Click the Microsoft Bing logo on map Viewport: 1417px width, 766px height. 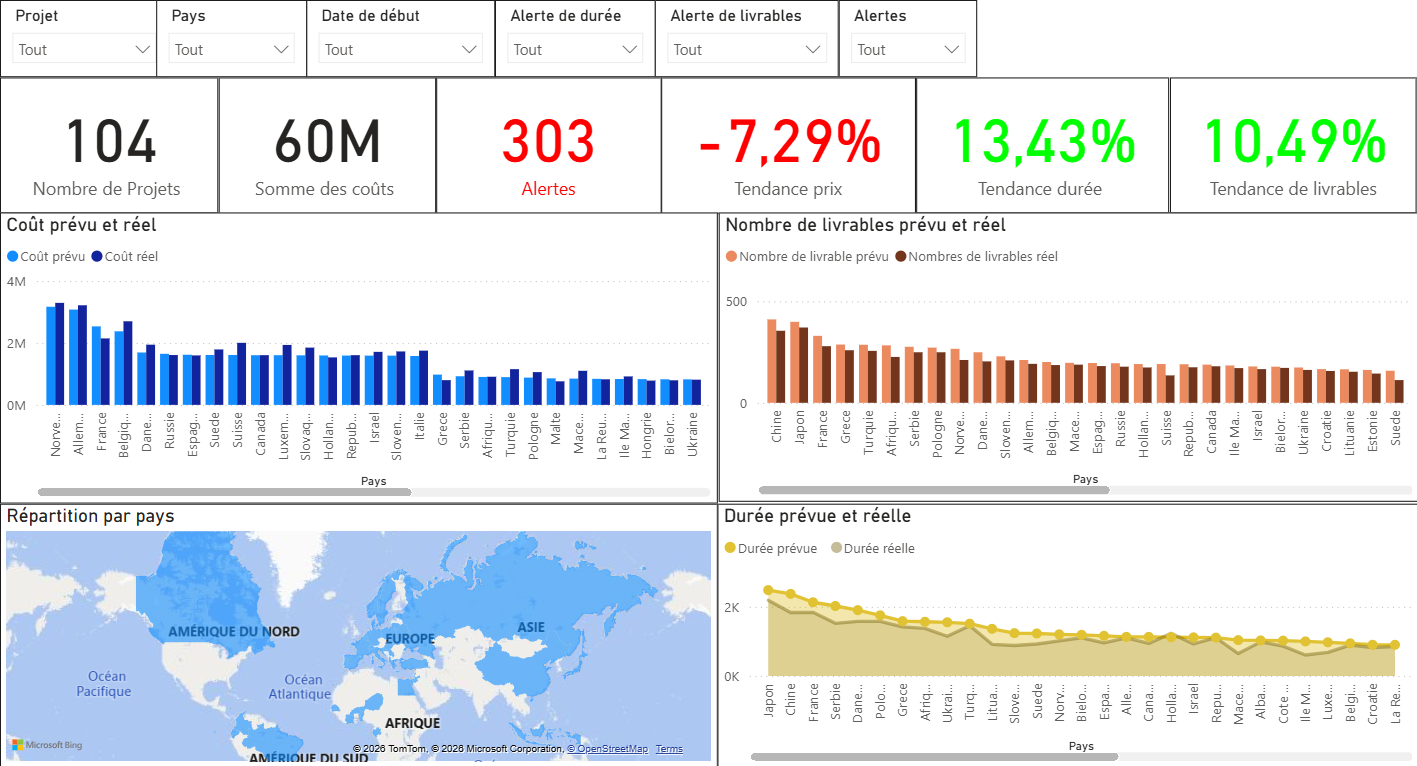[47, 745]
